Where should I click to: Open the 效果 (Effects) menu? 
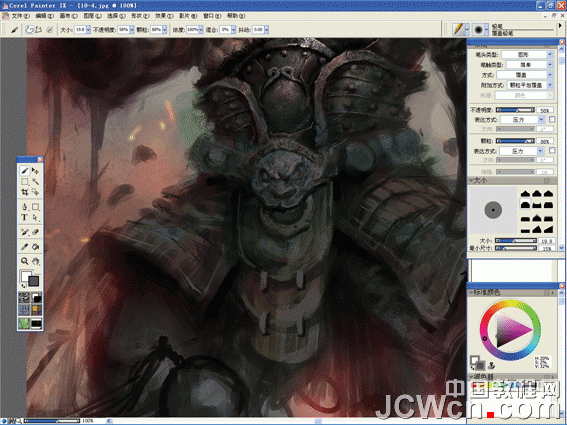164,16
